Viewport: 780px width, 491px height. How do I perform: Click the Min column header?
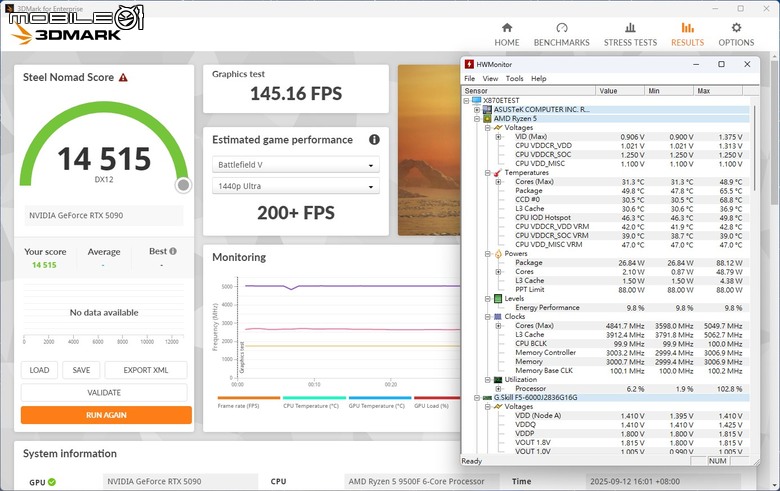pyautogui.click(x=669, y=91)
